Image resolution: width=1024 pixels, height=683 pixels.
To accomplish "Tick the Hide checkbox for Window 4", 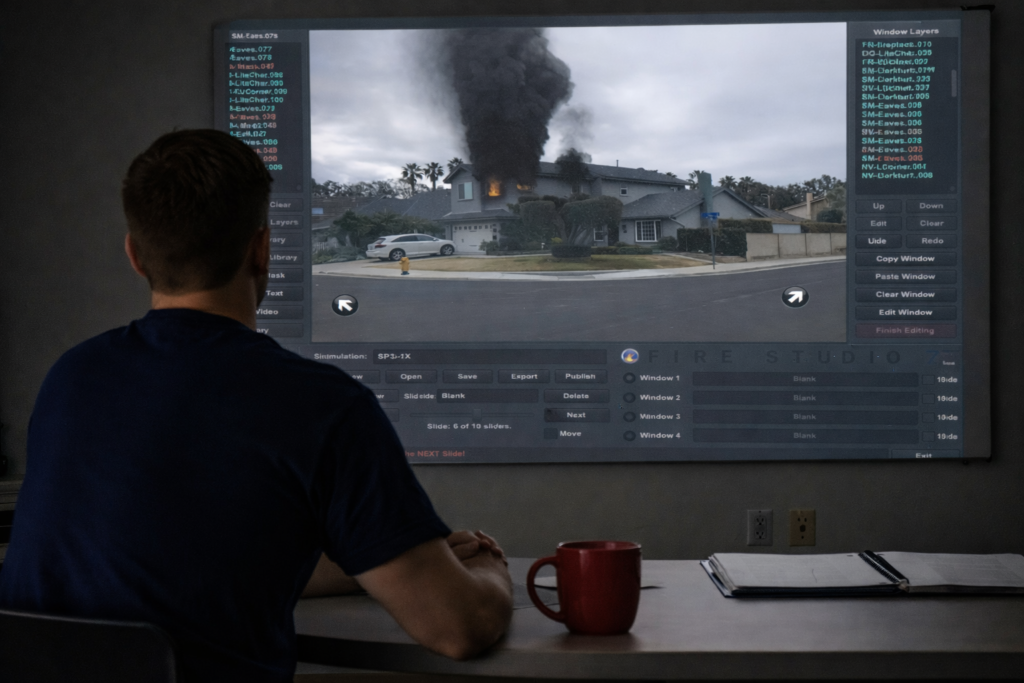I will click(928, 436).
